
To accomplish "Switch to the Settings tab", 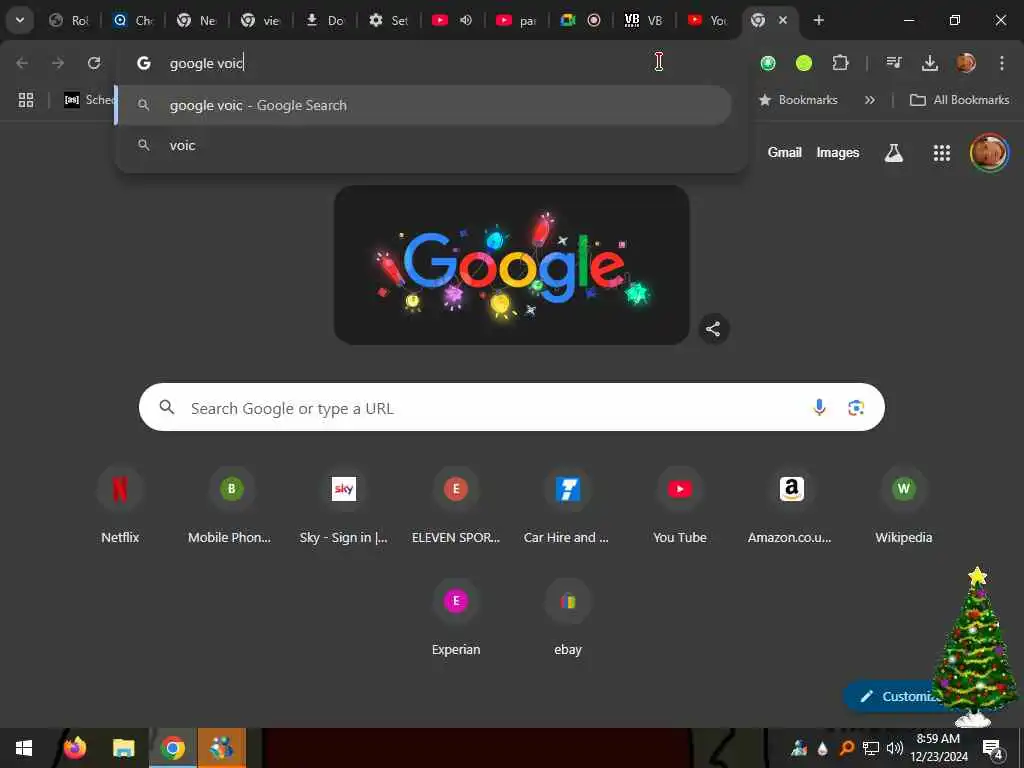I will point(389,20).
